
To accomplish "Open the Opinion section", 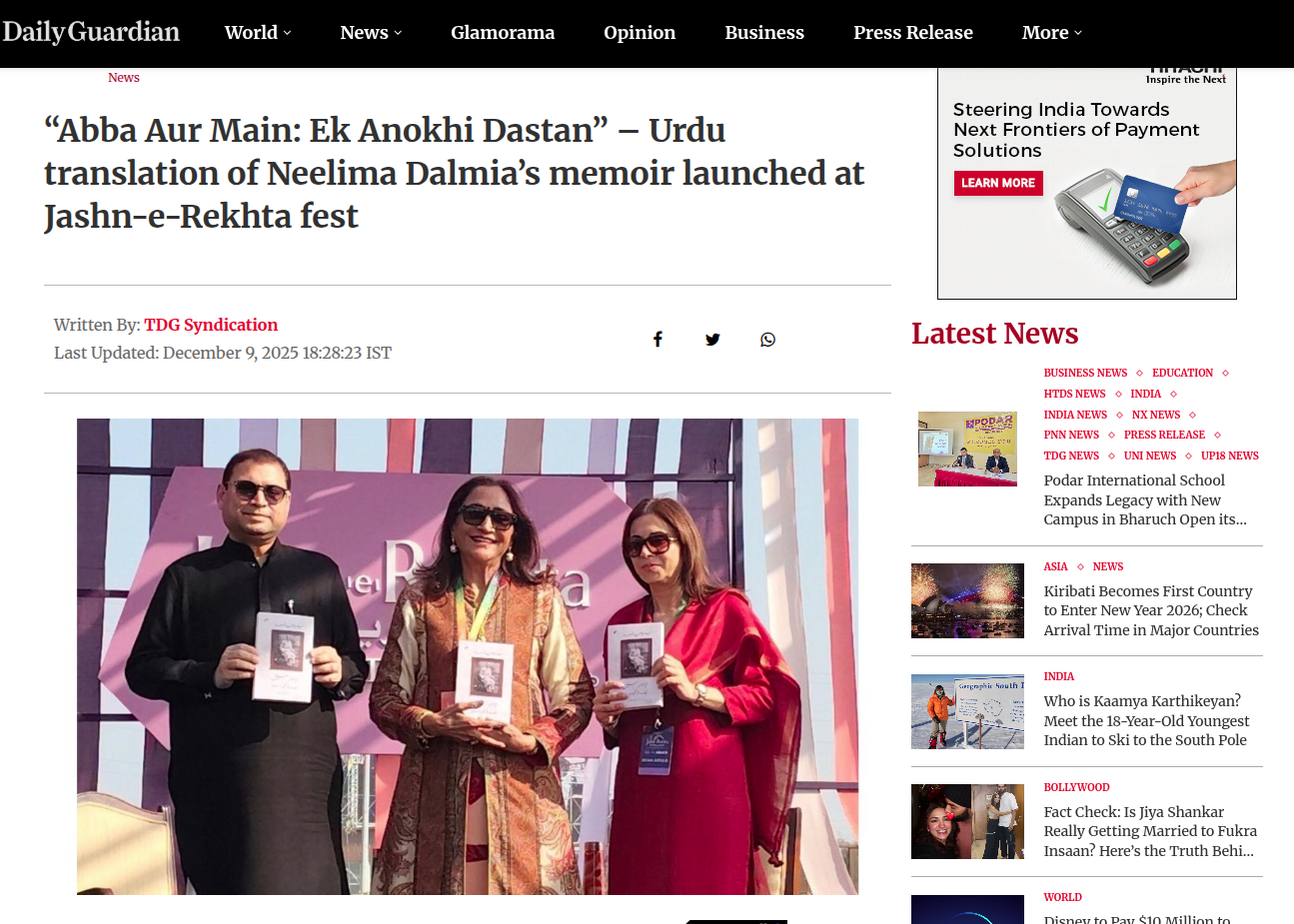I will coord(640,33).
